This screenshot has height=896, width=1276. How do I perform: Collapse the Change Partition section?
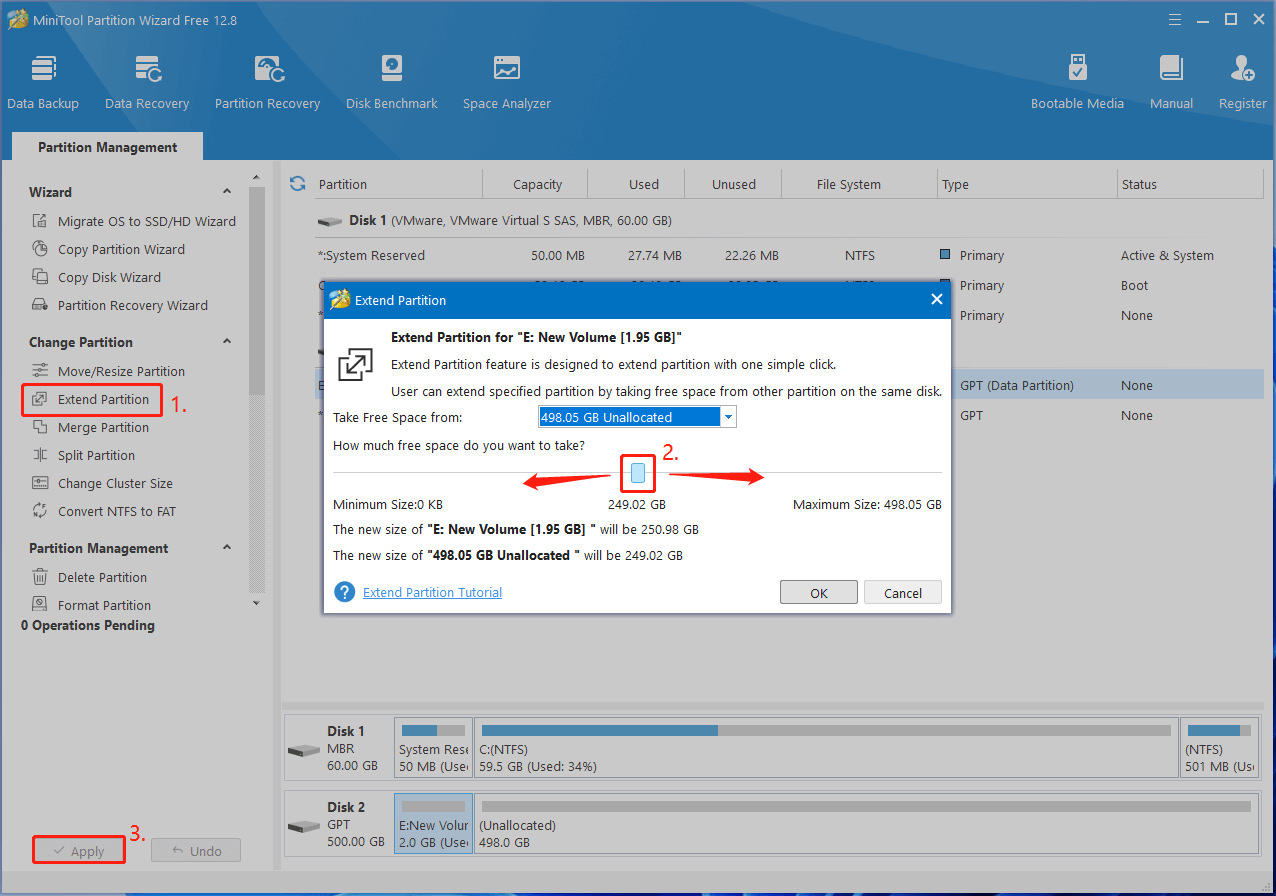pos(227,342)
